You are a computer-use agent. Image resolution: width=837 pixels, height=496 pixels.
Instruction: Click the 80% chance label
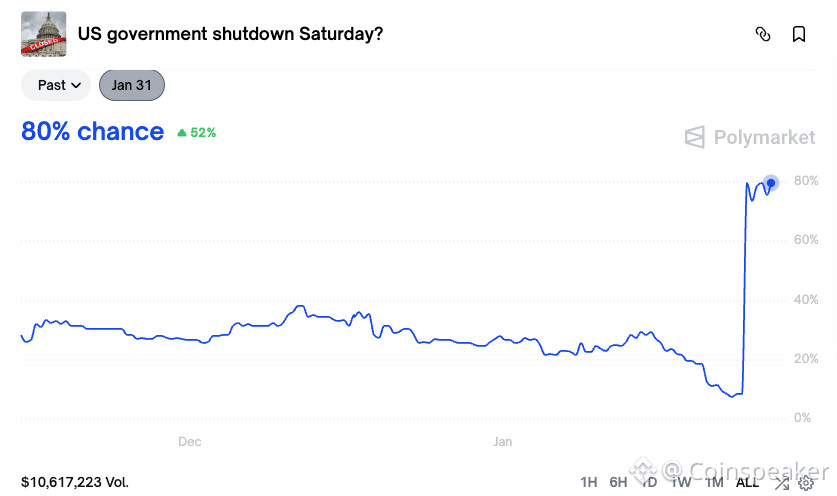[93, 131]
